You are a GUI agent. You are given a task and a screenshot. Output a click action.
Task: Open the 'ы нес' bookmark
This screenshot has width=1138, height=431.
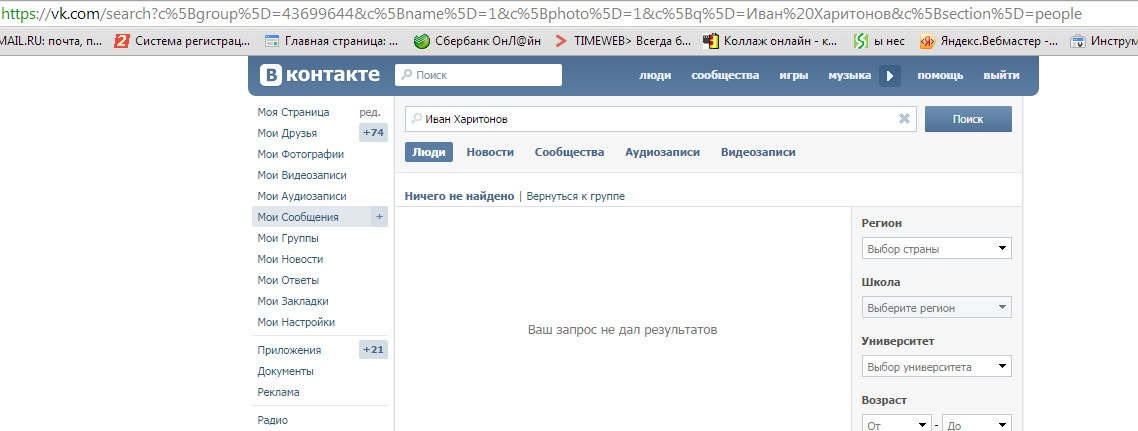pos(880,41)
